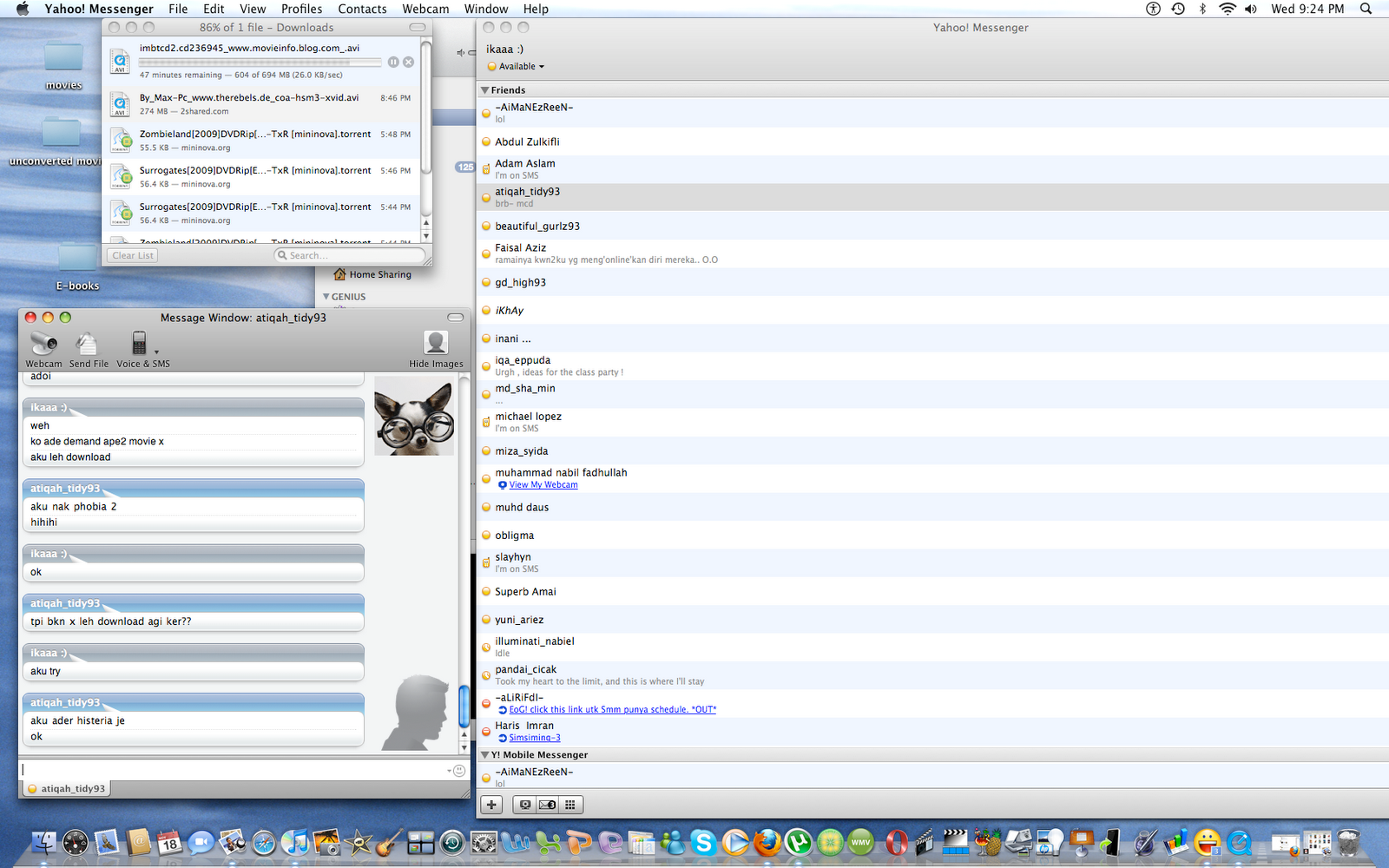1389x868 pixels.
Task: Open the Webcam menu
Action: pyautogui.click(x=425, y=9)
